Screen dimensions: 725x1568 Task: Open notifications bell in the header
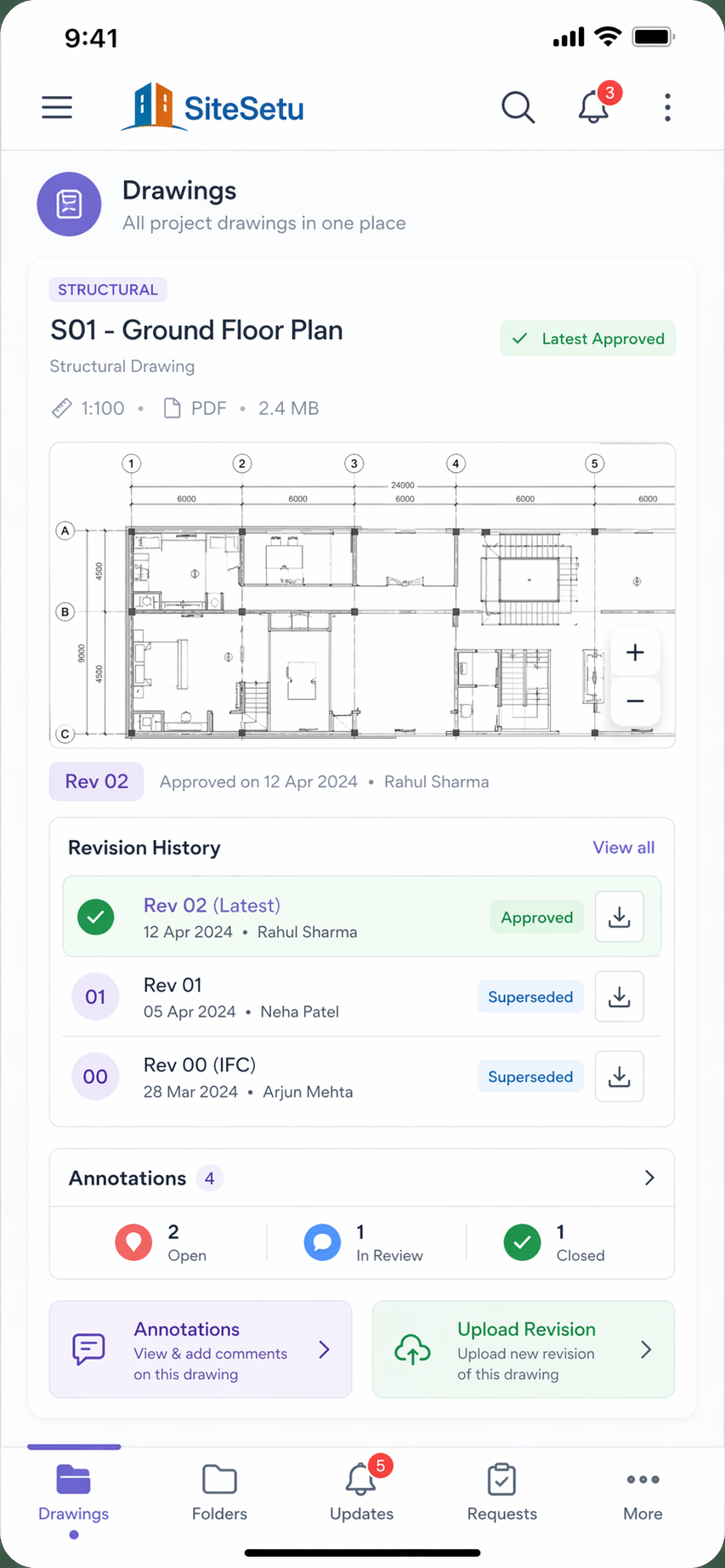click(594, 107)
